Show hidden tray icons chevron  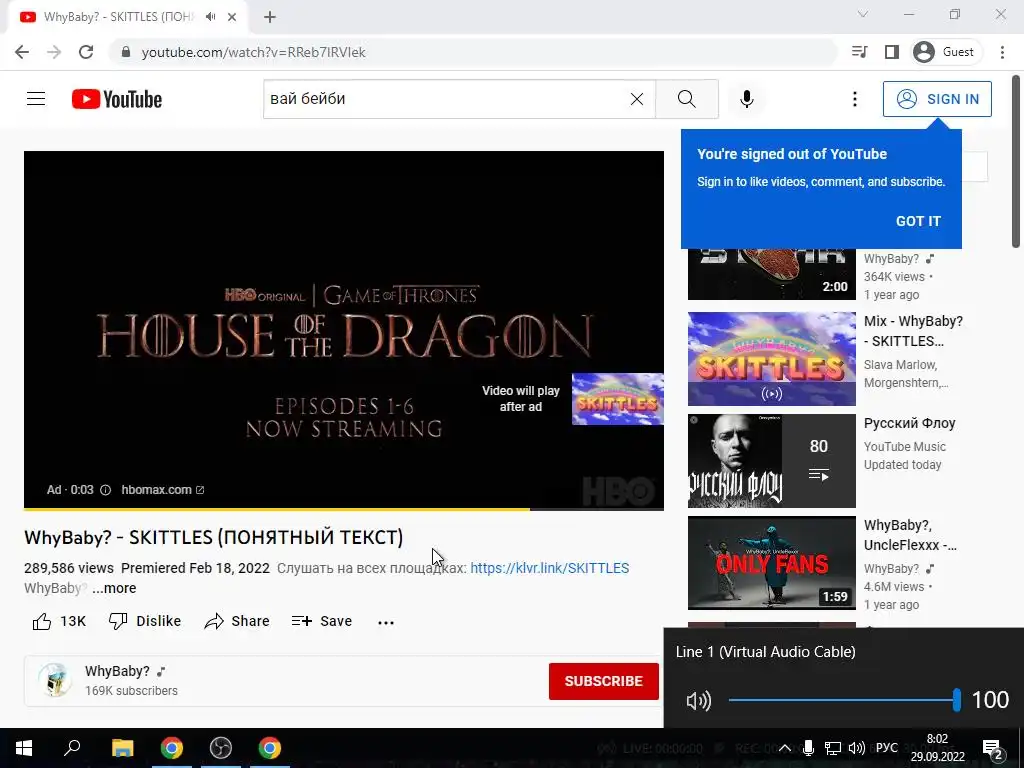tap(785, 748)
